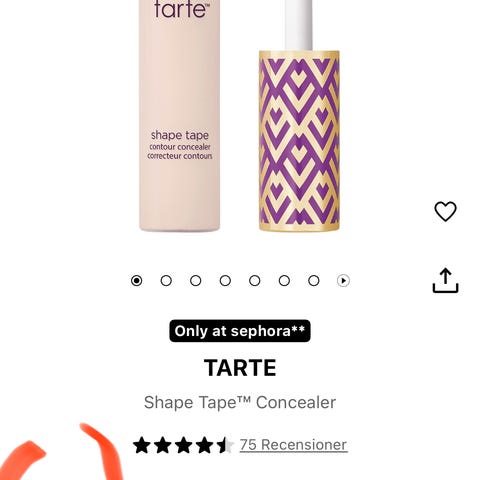Image resolution: width=480 pixels, height=480 pixels.
Task: Select the seventh carousel image dot
Action: point(314,281)
